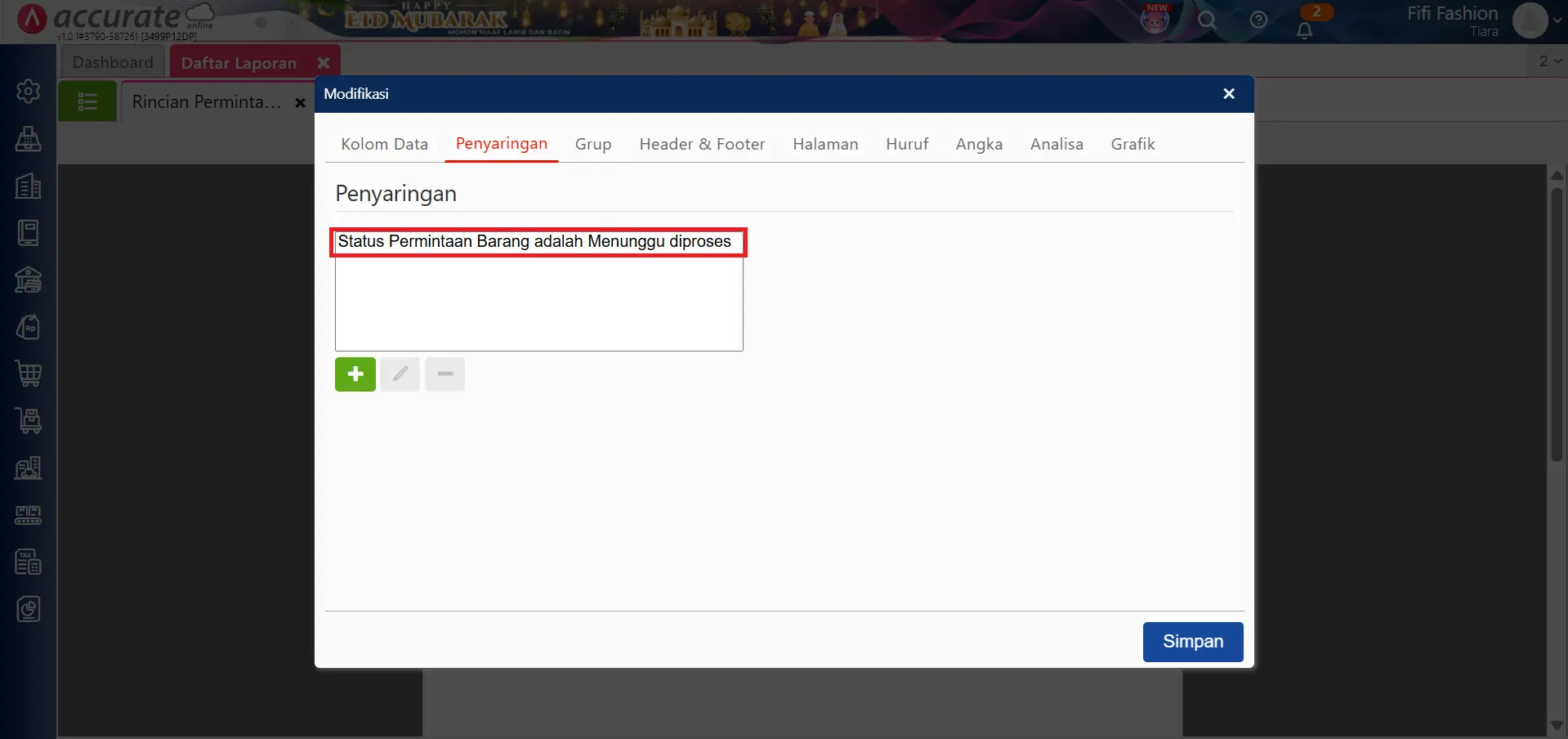Click the scrollbar down arrow
Image resolution: width=1568 pixels, height=739 pixels.
[x=1557, y=726]
